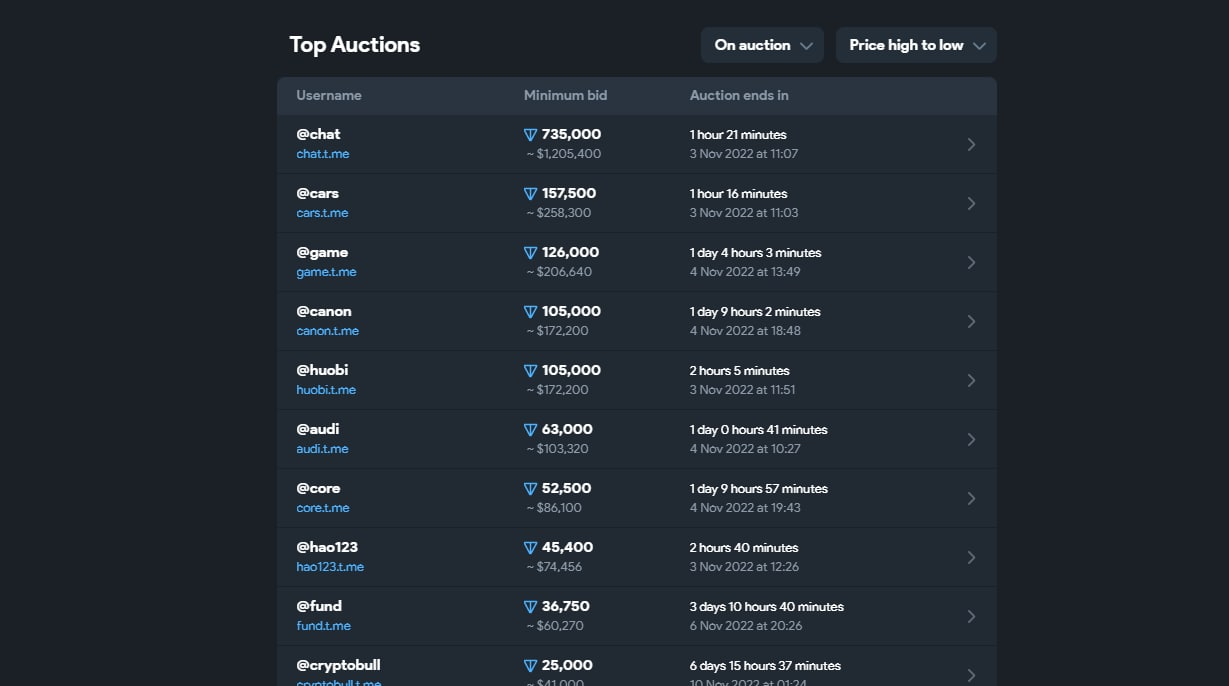This screenshot has width=1229, height=686.
Task: Click the TON icon beside 25,000 bid
Action: [x=531, y=666]
